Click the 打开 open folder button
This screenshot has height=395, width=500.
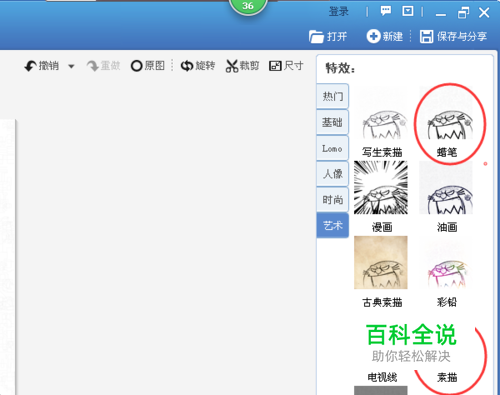pos(328,36)
